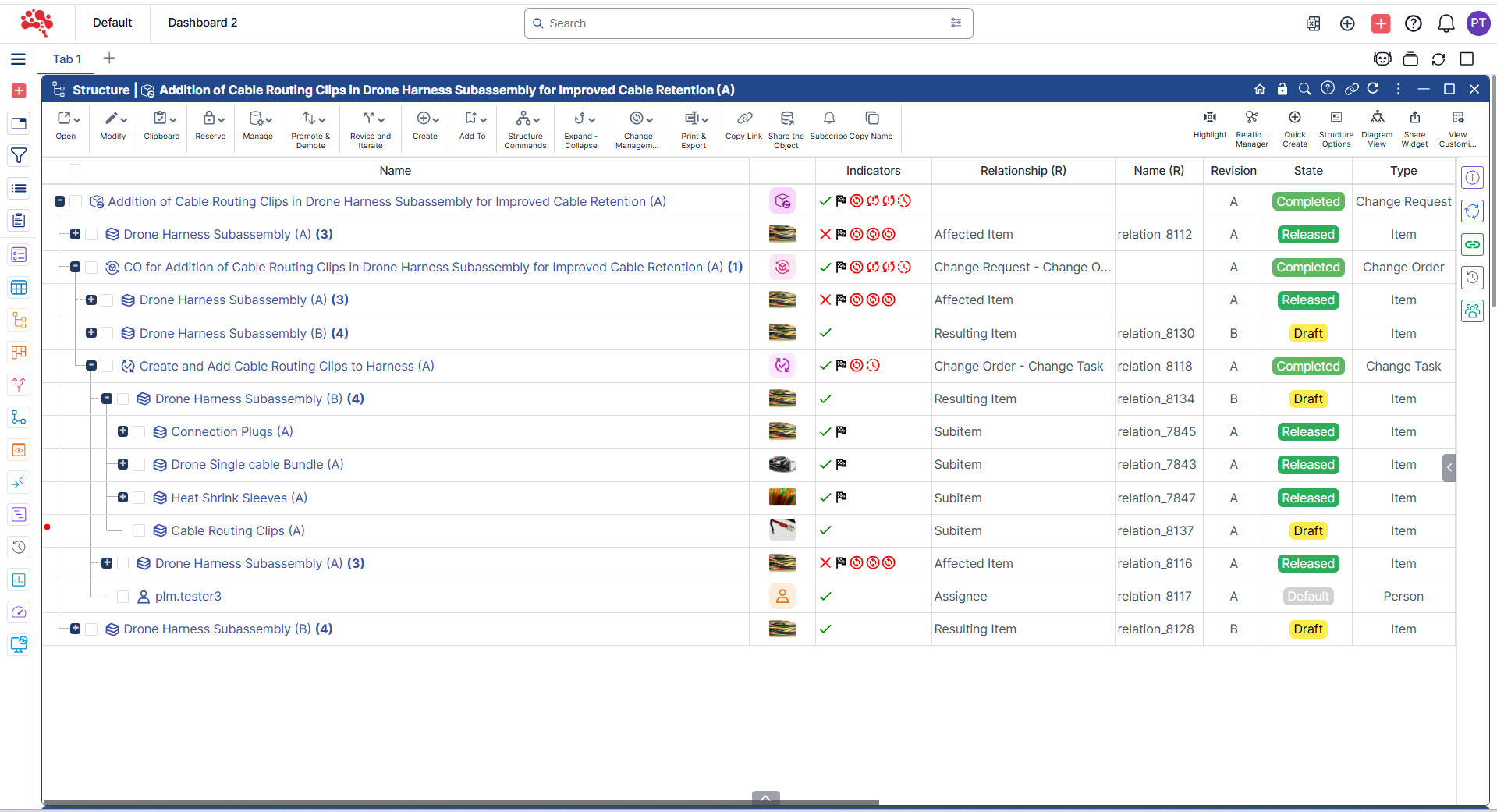Open Drone Single cable Bundle (A) item
1497x812 pixels.
click(257, 465)
